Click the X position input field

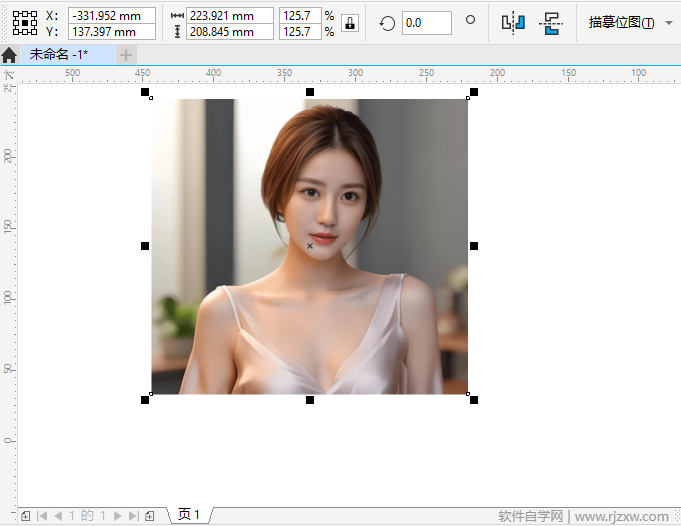point(111,15)
